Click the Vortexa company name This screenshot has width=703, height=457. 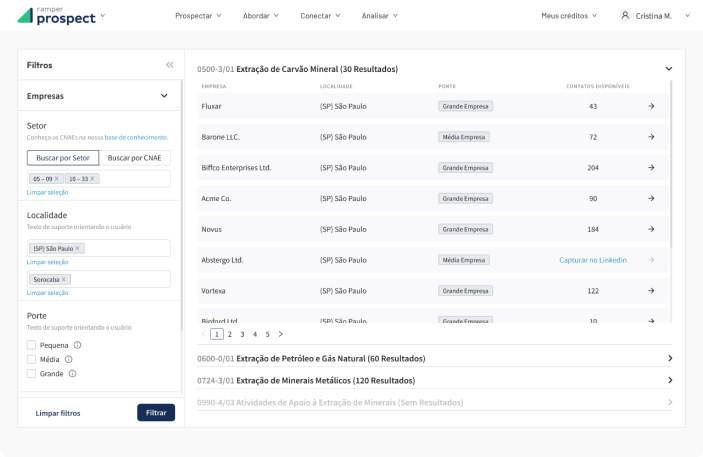213,291
